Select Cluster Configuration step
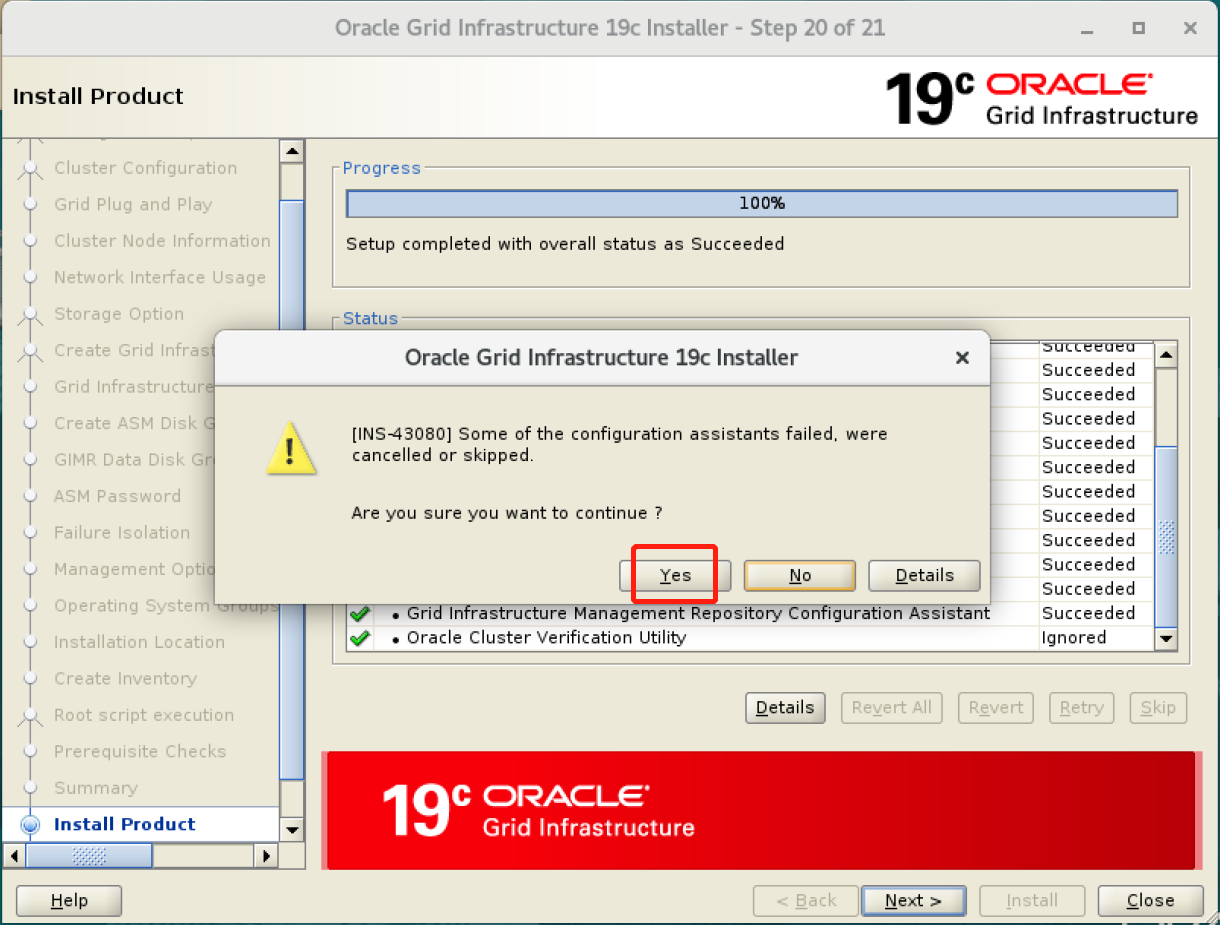 (x=146, y=168)
